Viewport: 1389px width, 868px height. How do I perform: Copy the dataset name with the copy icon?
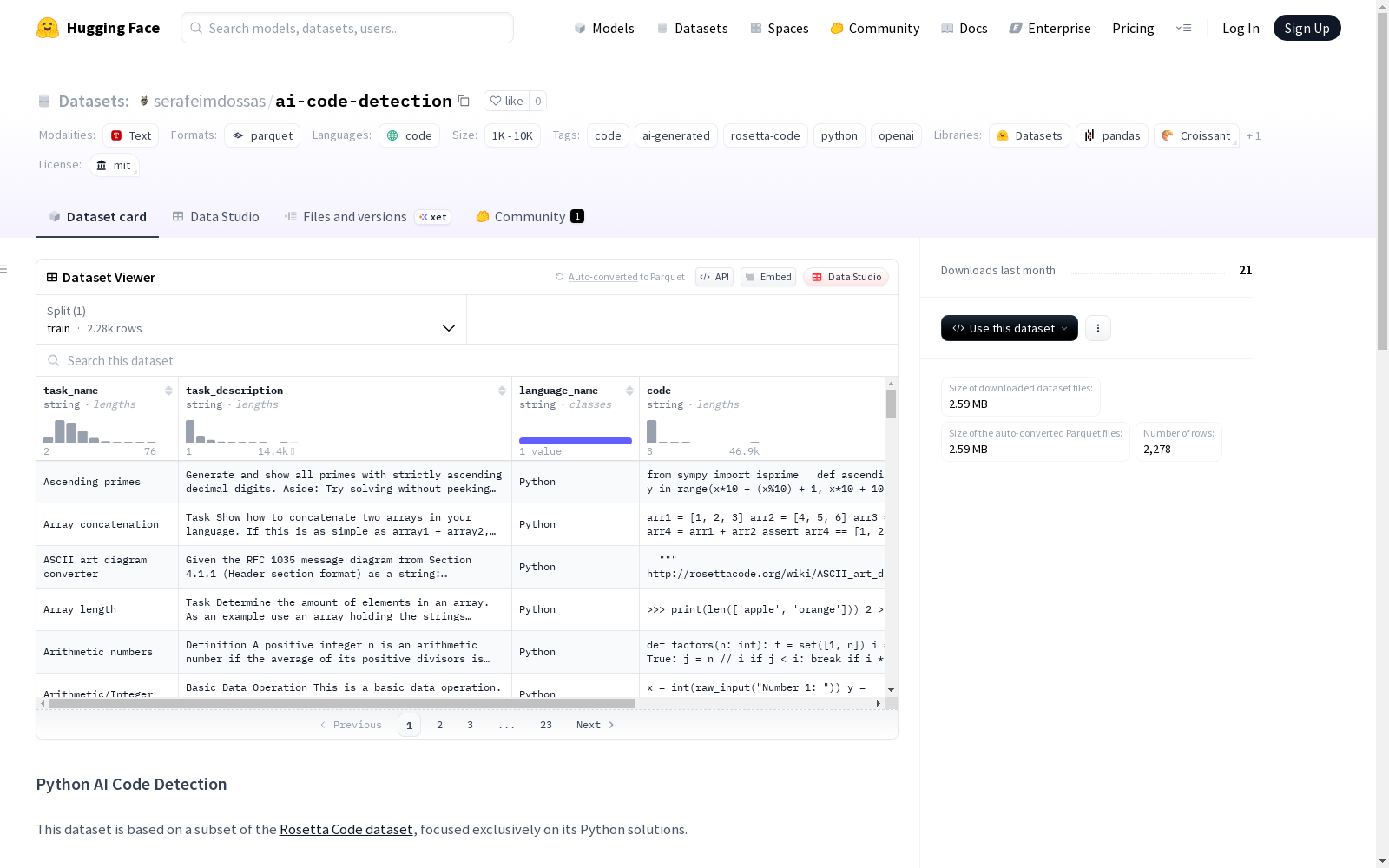(x=464, y=101)
